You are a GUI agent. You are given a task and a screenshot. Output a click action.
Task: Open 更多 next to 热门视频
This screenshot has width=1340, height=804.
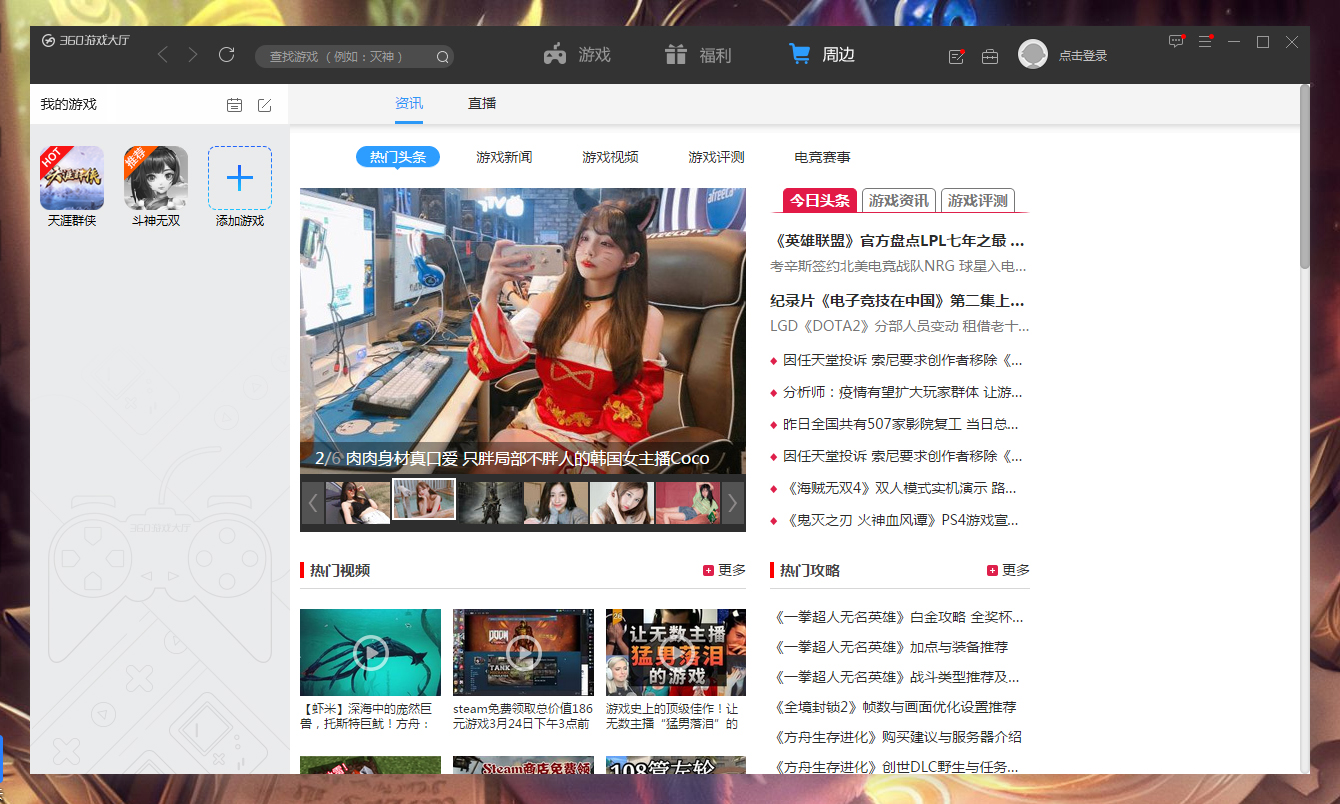(x=726, y=570)
